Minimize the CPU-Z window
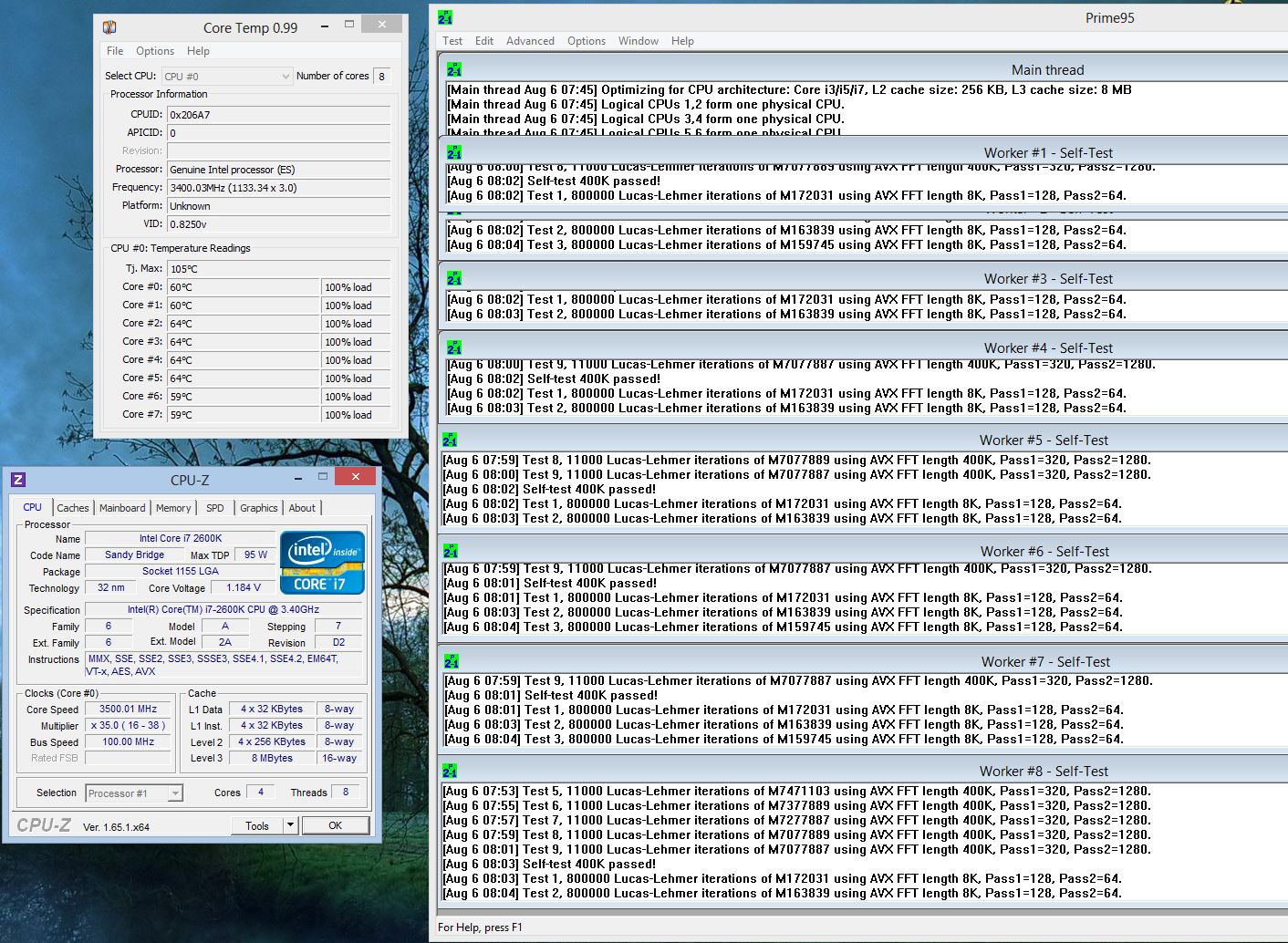1288x943 pixels. (297, 478)
